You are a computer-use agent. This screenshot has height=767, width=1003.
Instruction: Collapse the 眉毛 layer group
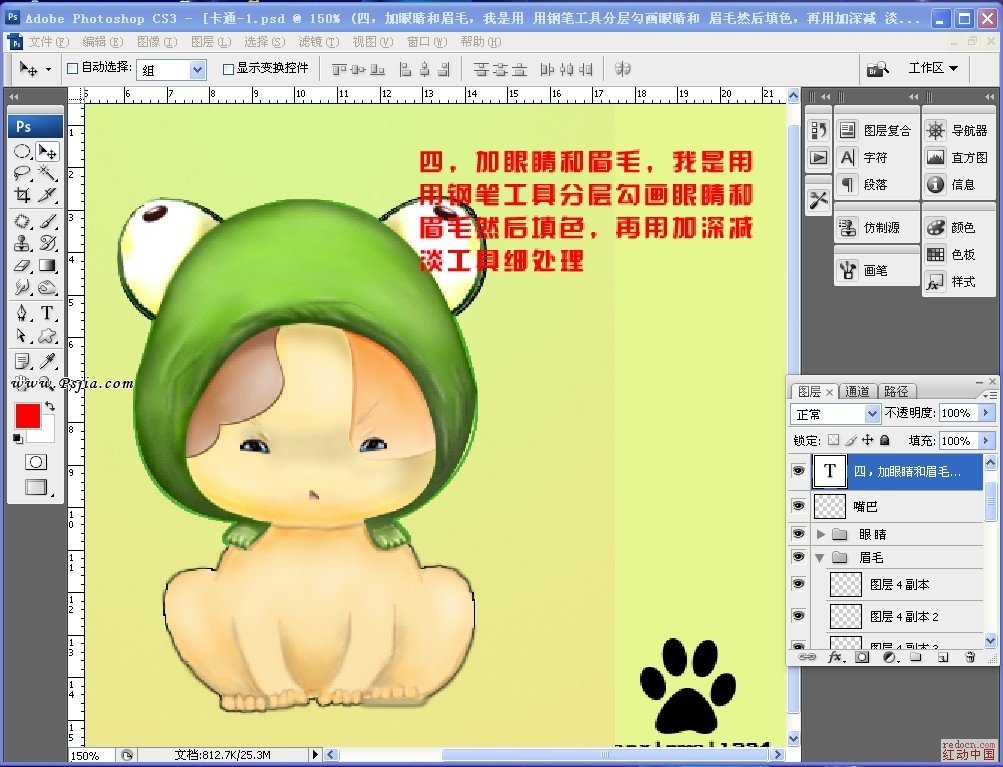pyautogui.click(x=821, y=557)
